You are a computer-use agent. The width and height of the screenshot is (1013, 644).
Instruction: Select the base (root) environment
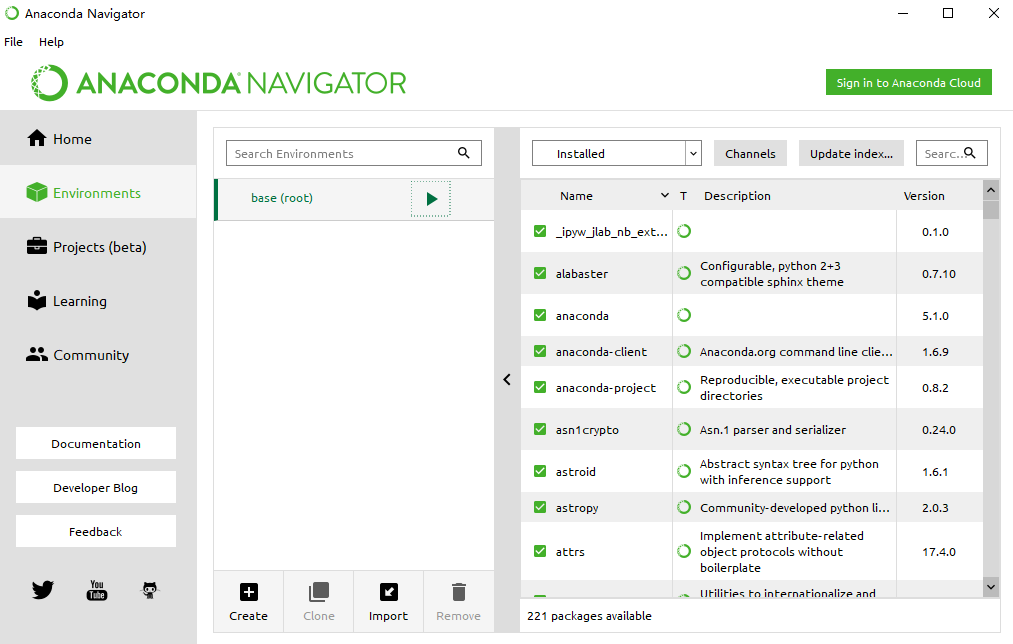click(354, 198)
